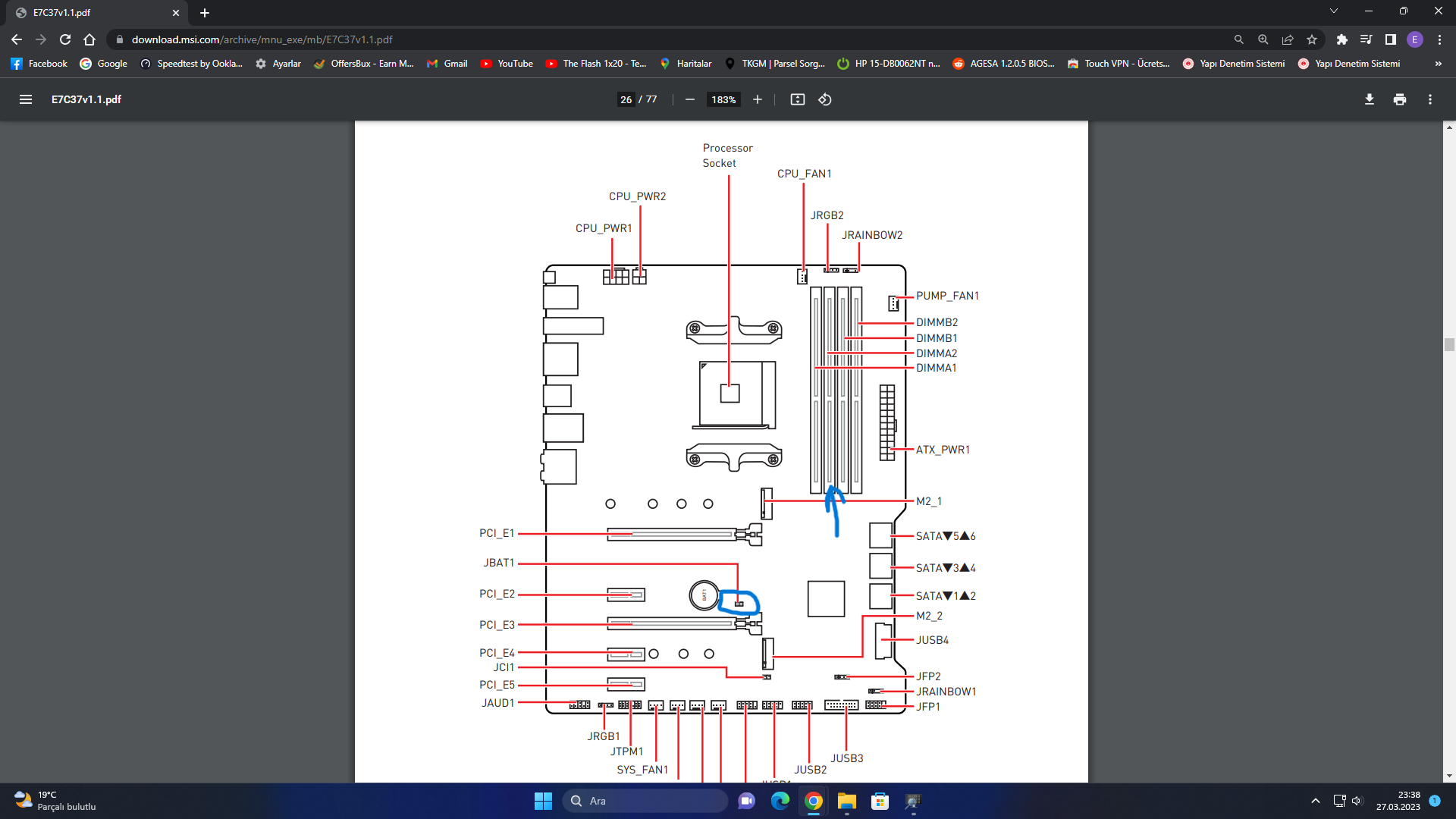Screen dimensions: 1456x819
Task: Click the zoom percentage input to change value
Action: 723,100
